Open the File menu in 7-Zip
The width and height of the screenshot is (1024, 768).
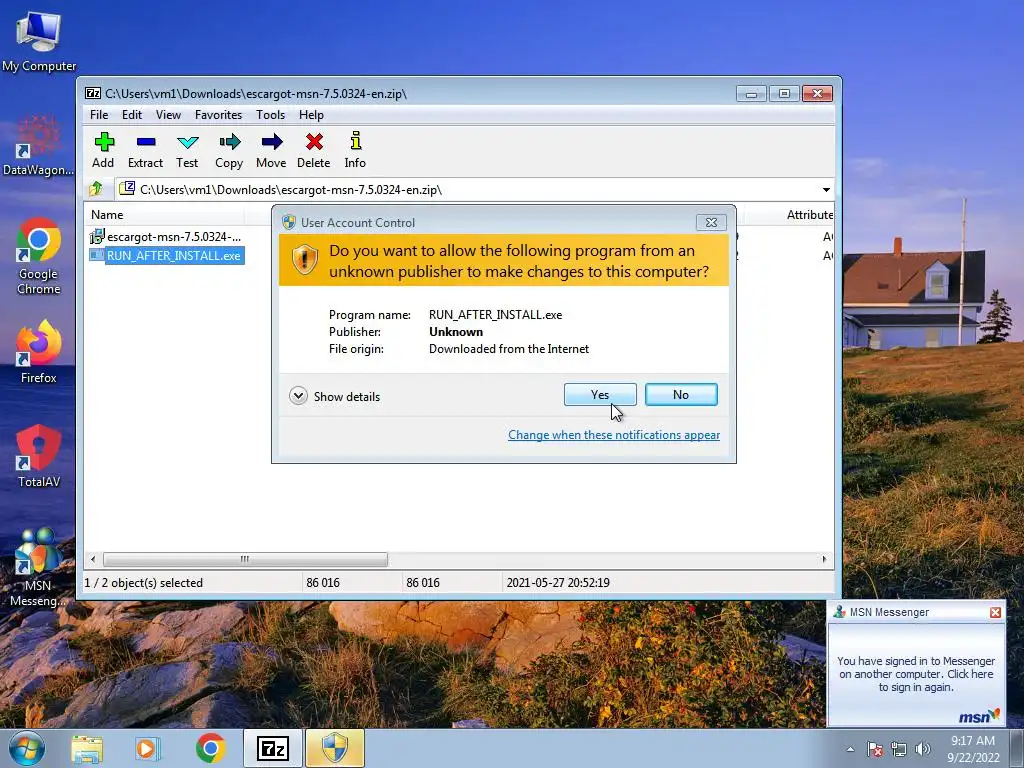tap(99, 115)
